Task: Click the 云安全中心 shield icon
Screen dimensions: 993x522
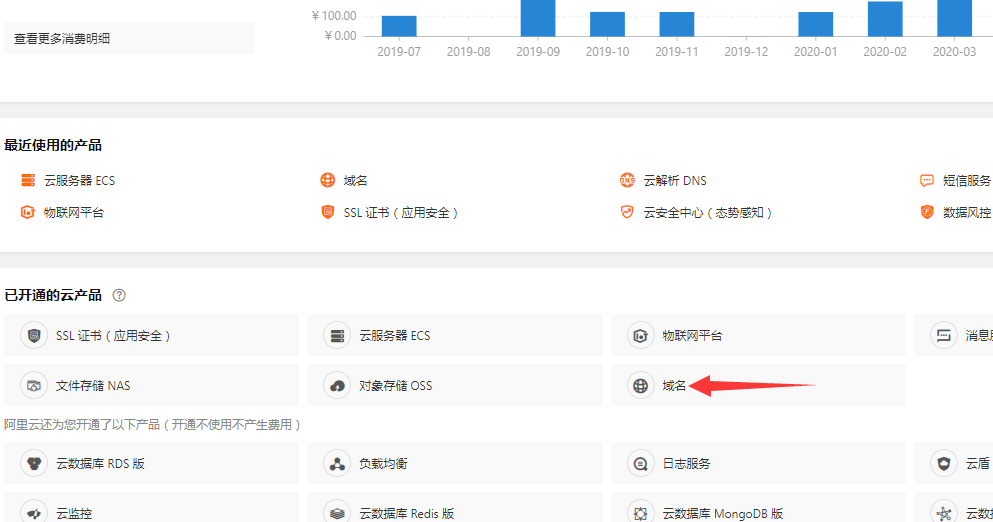Action: pyautogui.click(x=627, y=212)
